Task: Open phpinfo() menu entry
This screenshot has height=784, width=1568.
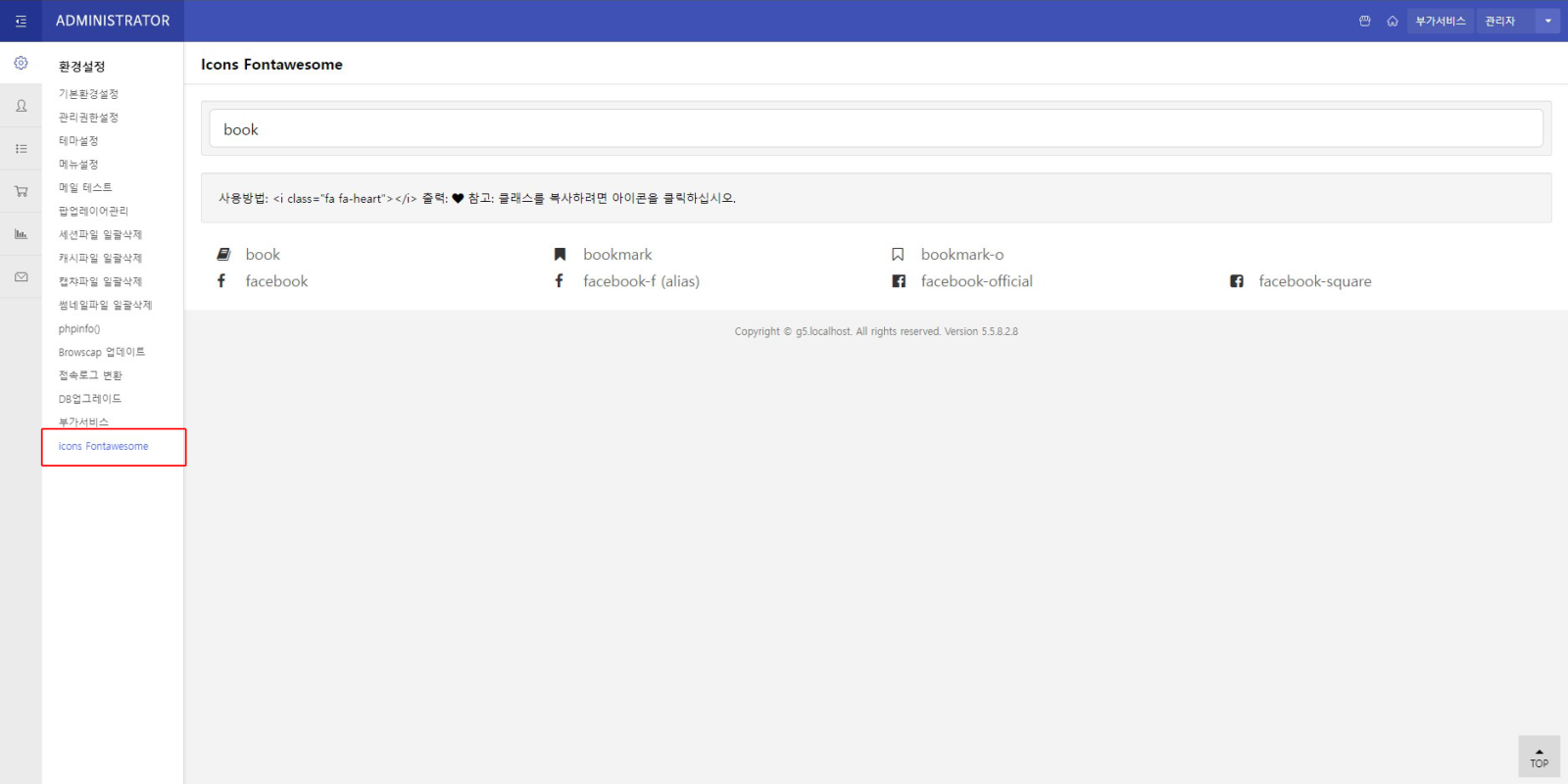Action: pos(79,329)
